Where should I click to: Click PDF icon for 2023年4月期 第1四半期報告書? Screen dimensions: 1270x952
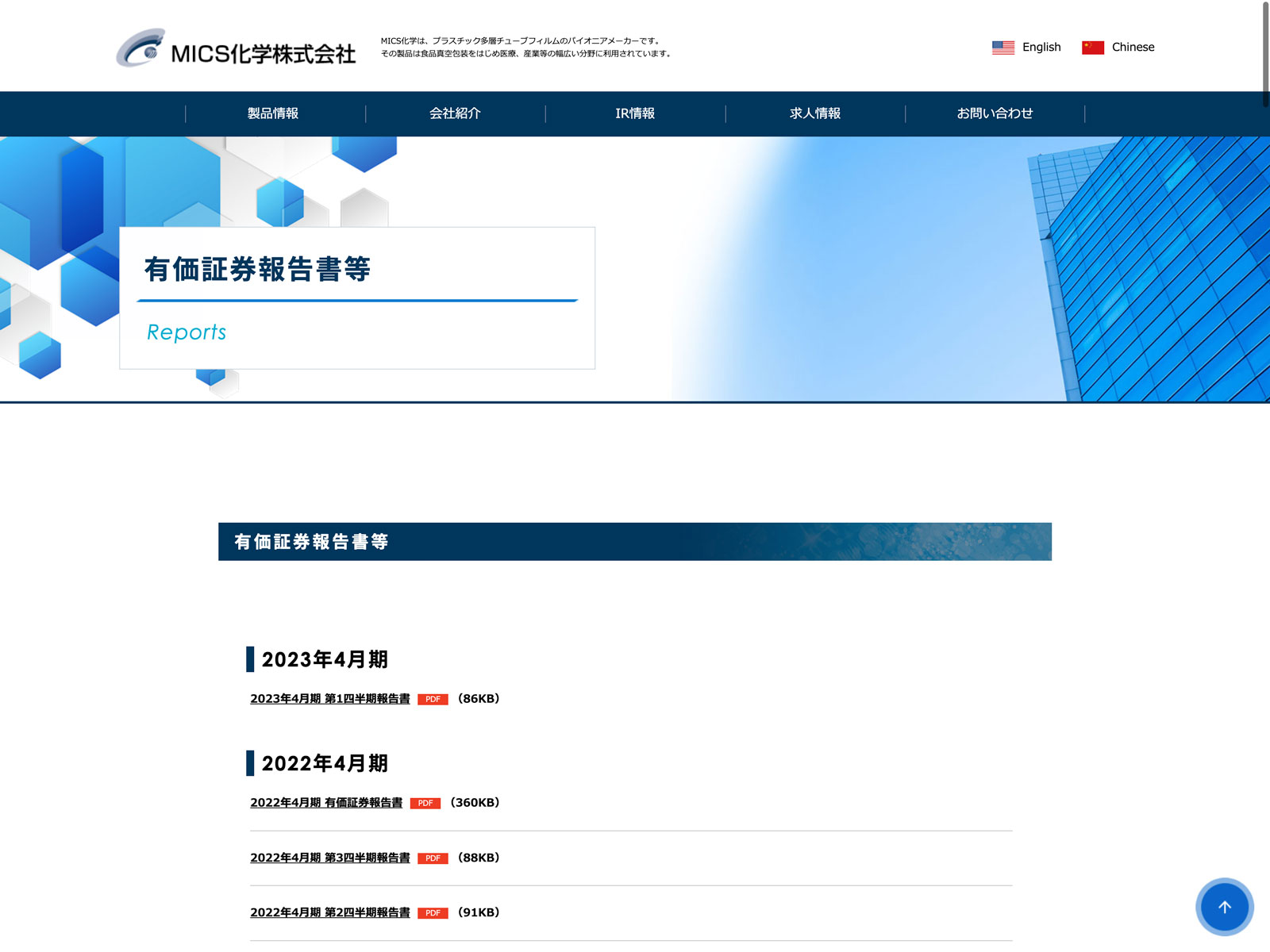pos(433,700)
